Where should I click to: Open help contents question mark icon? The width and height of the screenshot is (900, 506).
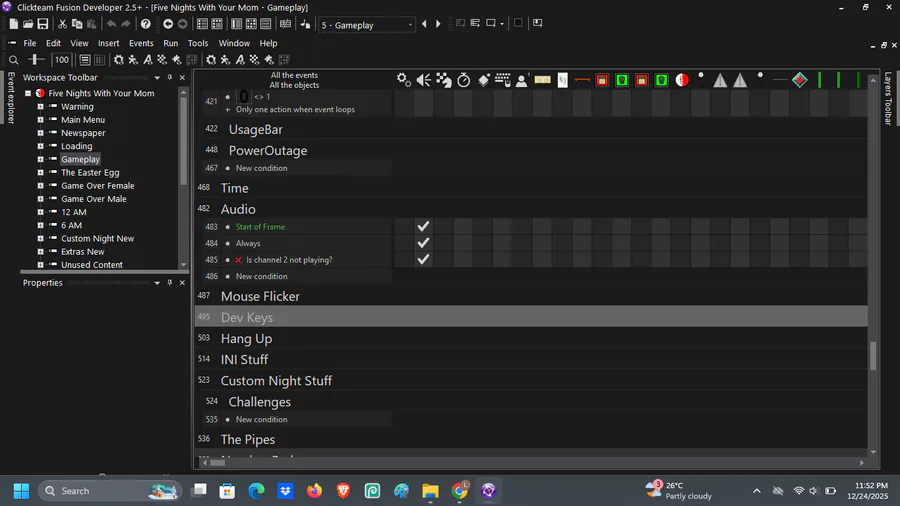pos(146,24)
